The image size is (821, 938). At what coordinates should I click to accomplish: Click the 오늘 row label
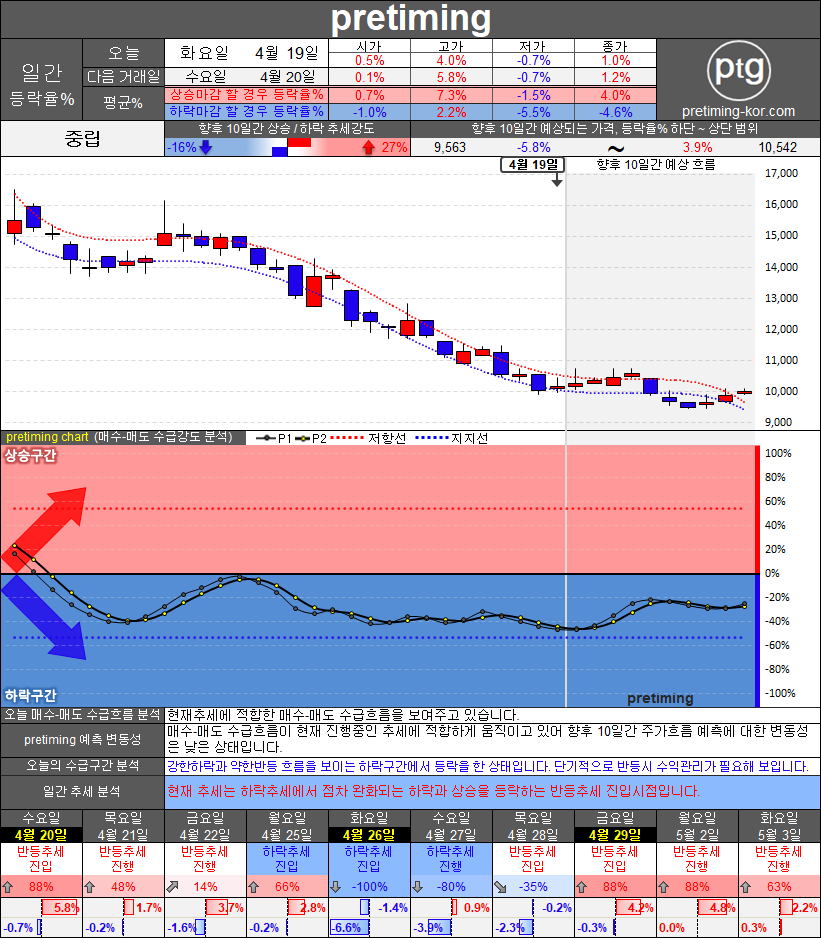(123, 53)
